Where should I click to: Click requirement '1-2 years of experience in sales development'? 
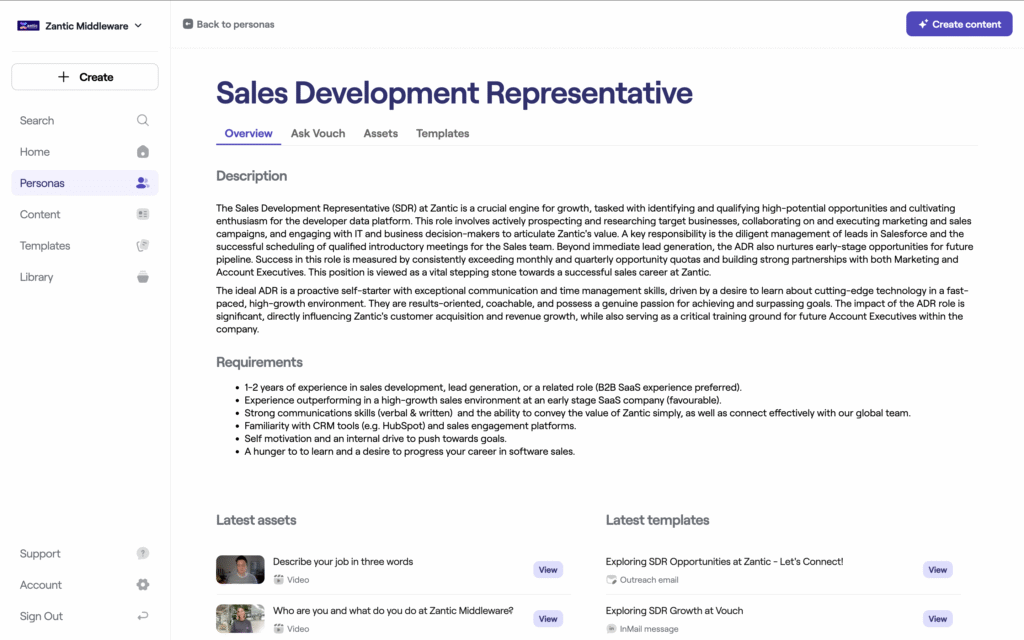(x=493, y=387)
